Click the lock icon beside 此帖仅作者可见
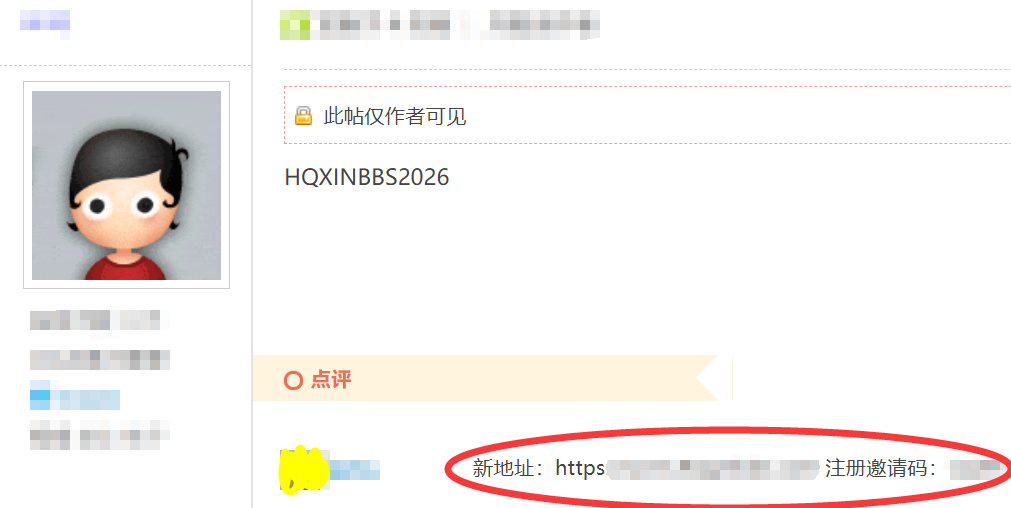 (303, 116)
